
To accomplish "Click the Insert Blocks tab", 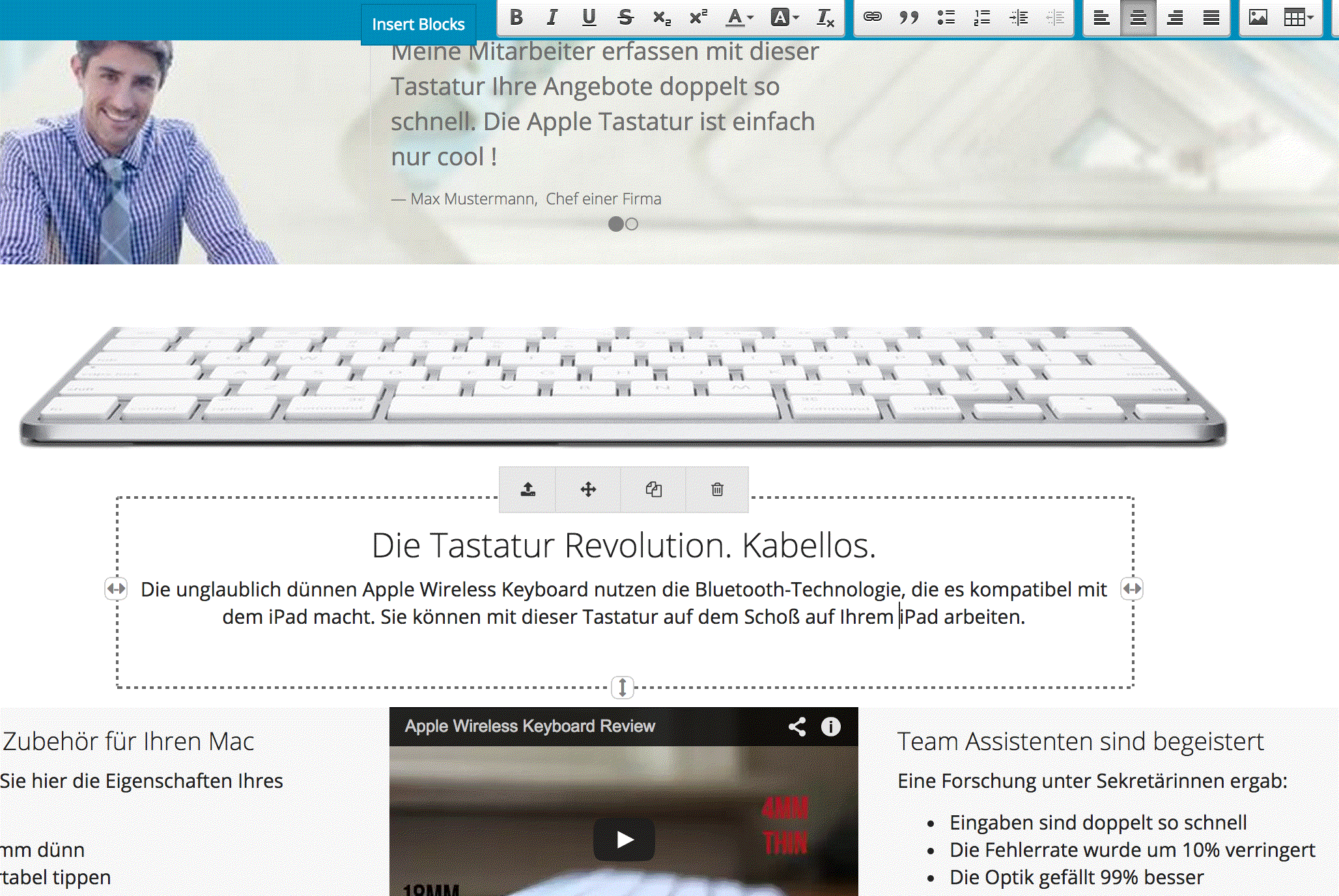I will pyautogui.click(x=418, y=24).
